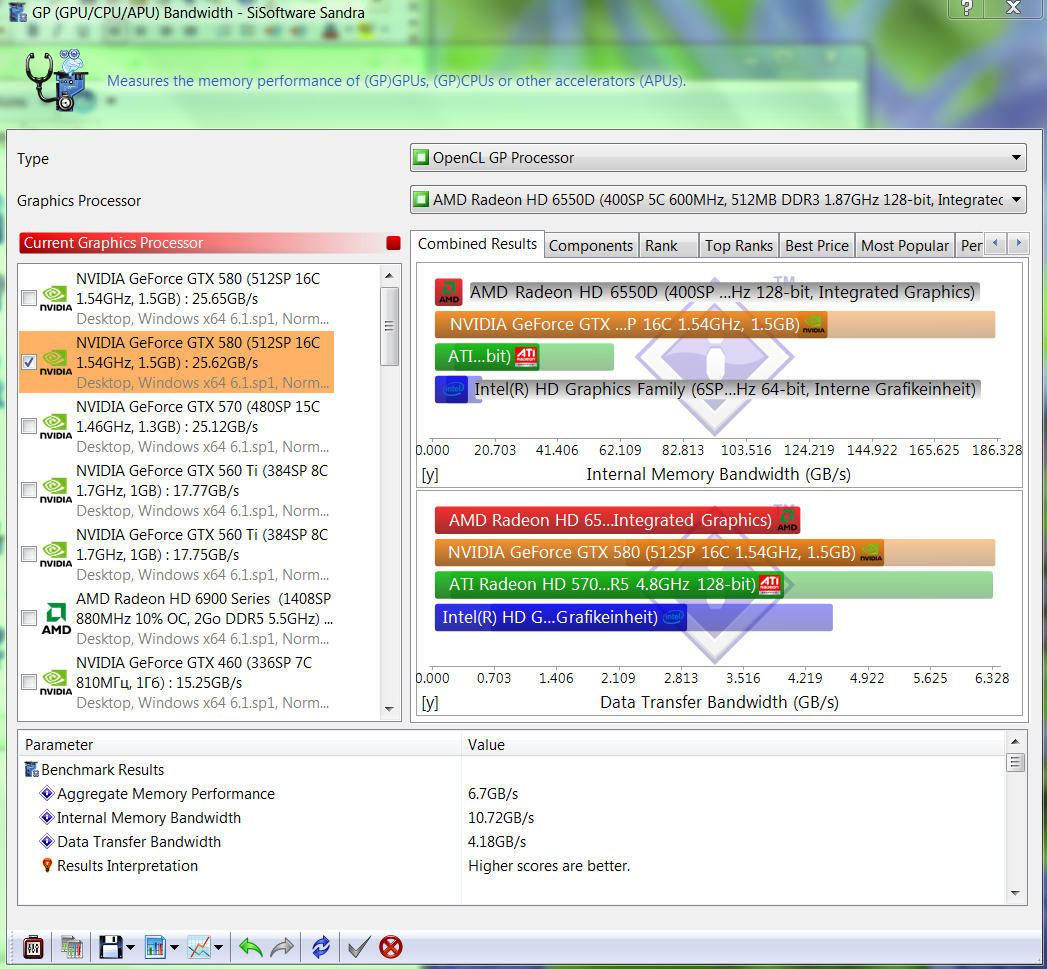Open the dropdown arrow next to bar chart icon
Screen dimensions: 1047x969
[x=174, y=948]
